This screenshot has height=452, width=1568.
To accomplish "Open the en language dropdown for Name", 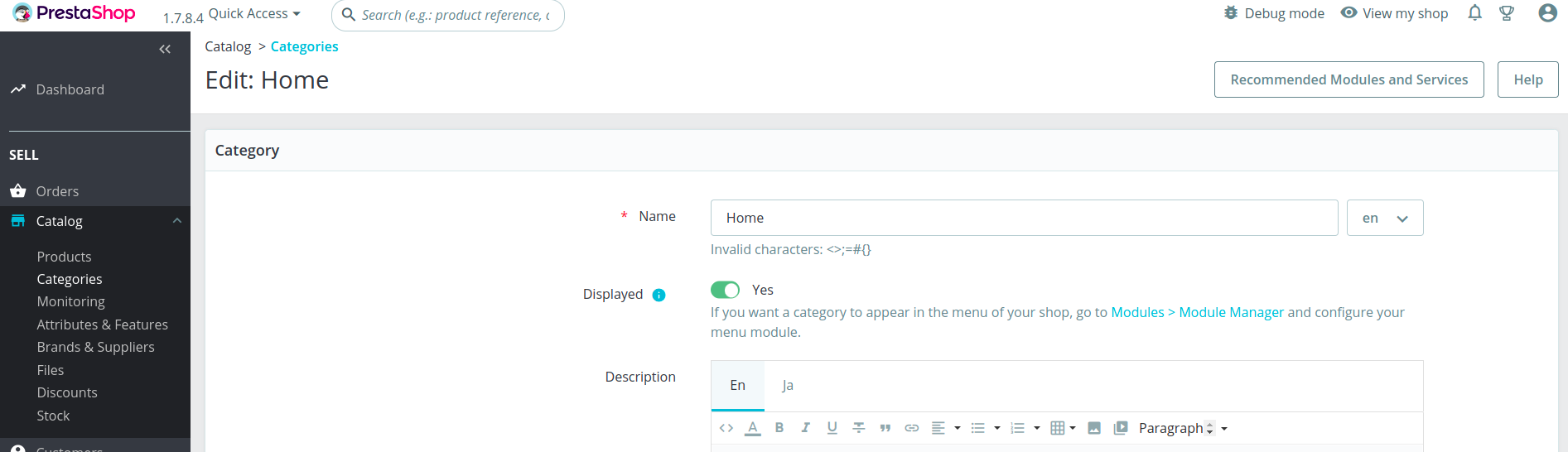I will tap(1384, 218).
